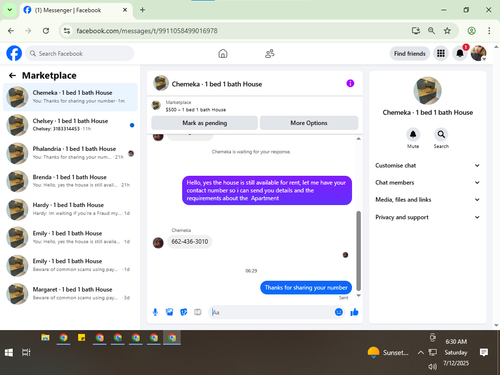This screenshot has height=375, width=500.
Task: Open the account profile picture menu
Action: [x=479, y=53]
